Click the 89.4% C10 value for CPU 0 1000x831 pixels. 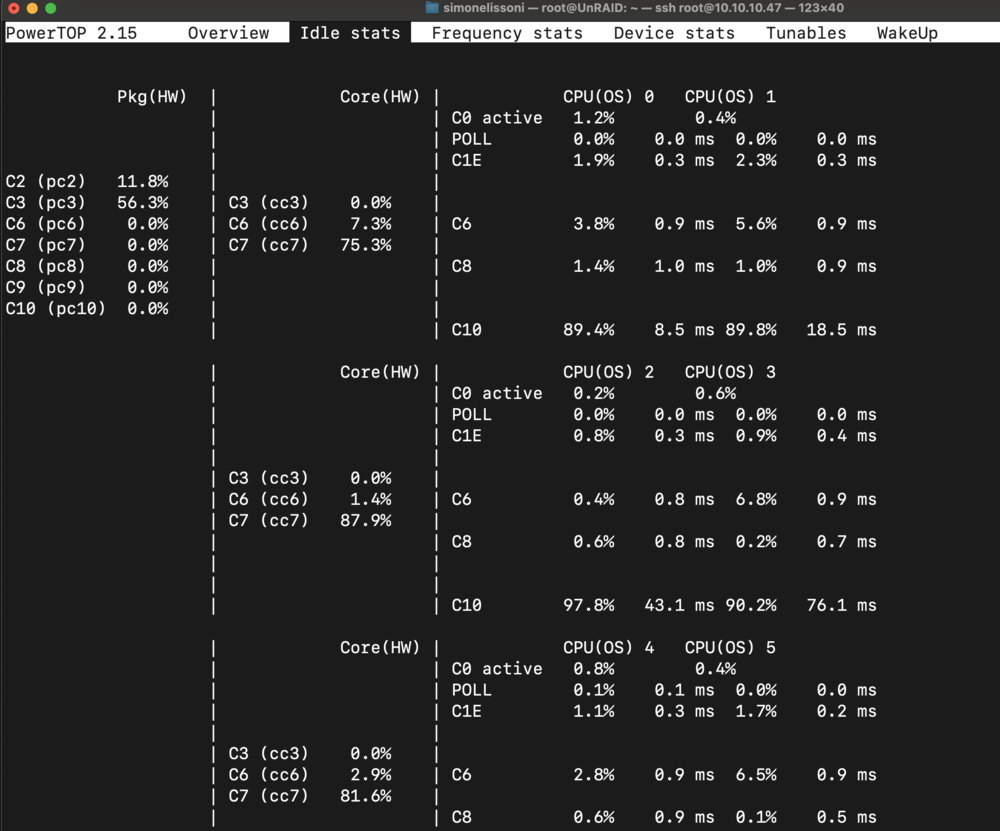tap(589, 330)
